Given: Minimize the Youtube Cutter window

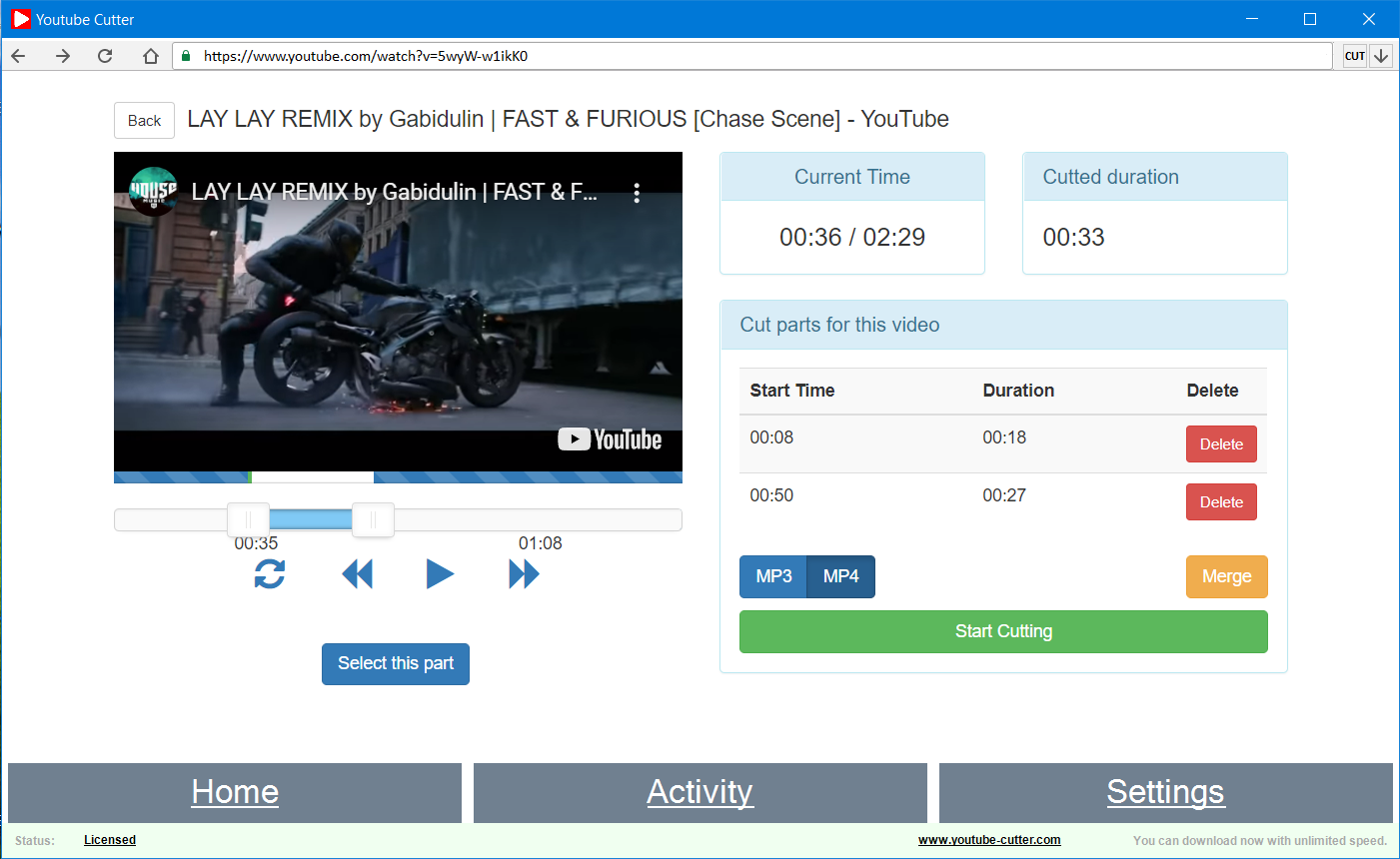Looking at the screenshot, I should coord(1253,19).
